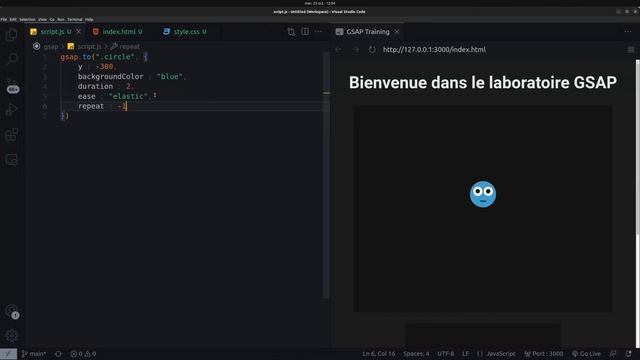Open the Source Control view

click(12, 86)
